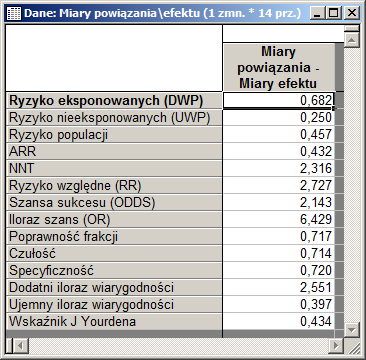Select row Iloraz szans (OR)
This screenshot has width=366, height=360.
tap(114, 219)
